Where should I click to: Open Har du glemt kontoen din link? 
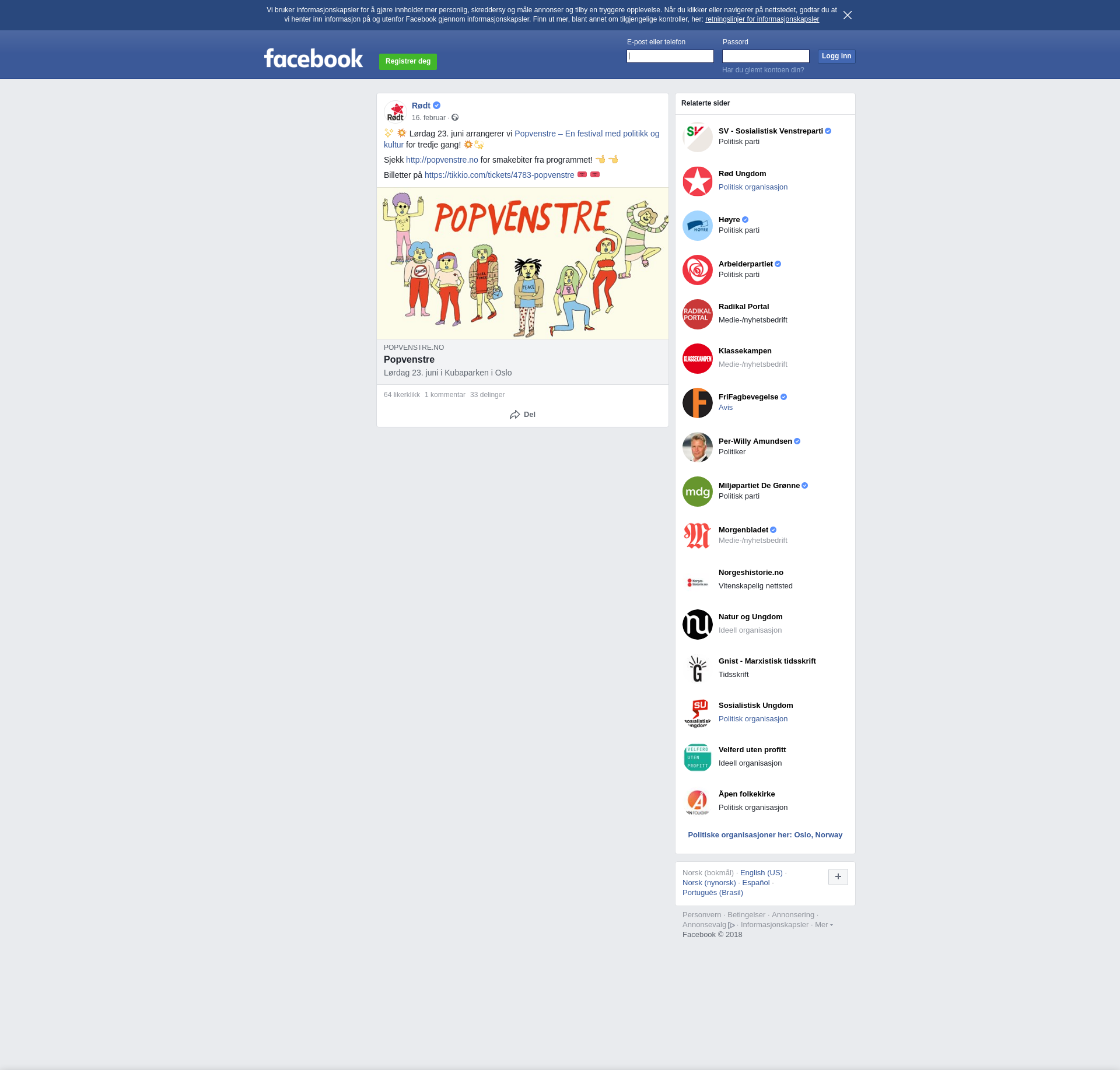(x=763, y=70)
